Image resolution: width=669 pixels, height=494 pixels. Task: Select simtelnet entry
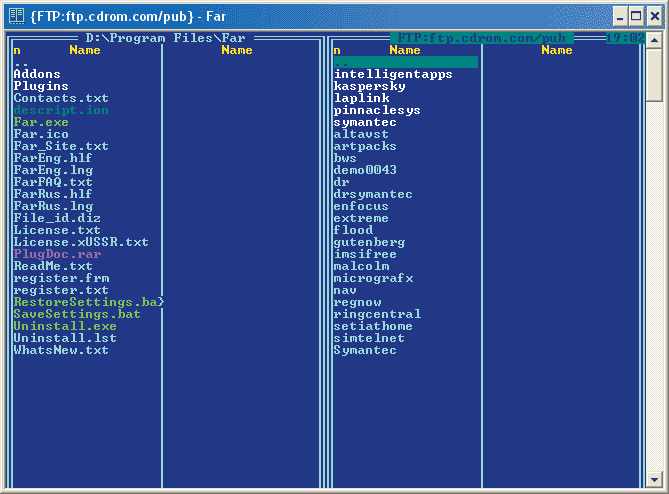[x=369, y=338]
